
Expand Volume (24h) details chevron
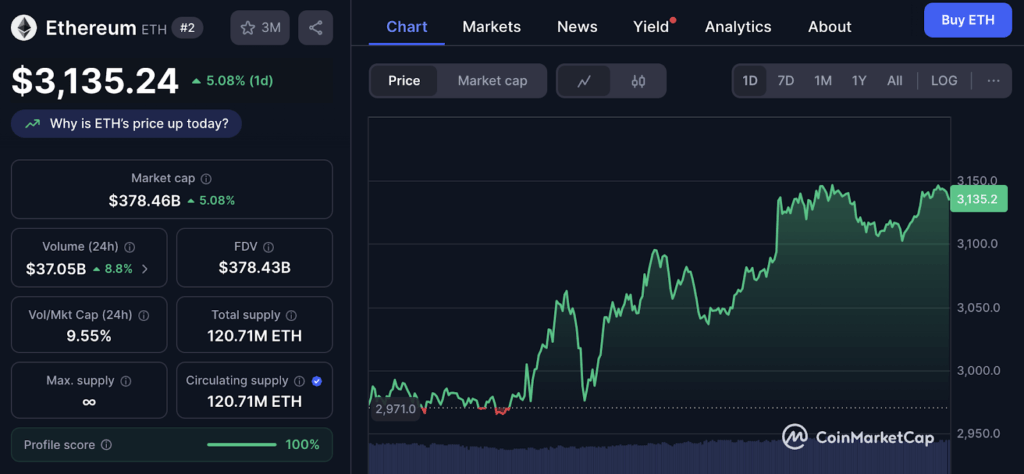click(146, 268)
